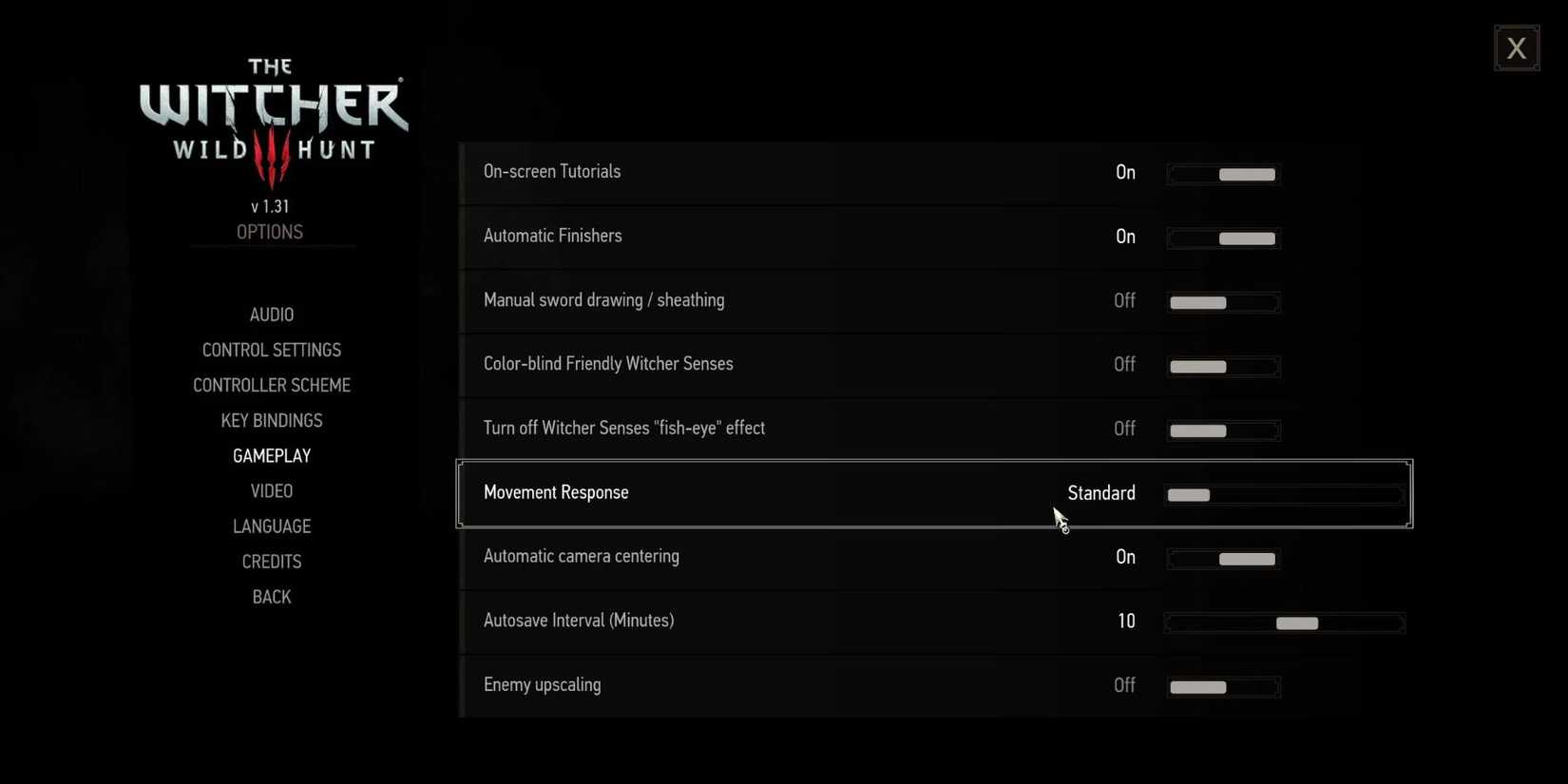Toggle Manual sword drawing / sheathing switch
This screenshot has width=1568, height=784.
point(1223,302)
